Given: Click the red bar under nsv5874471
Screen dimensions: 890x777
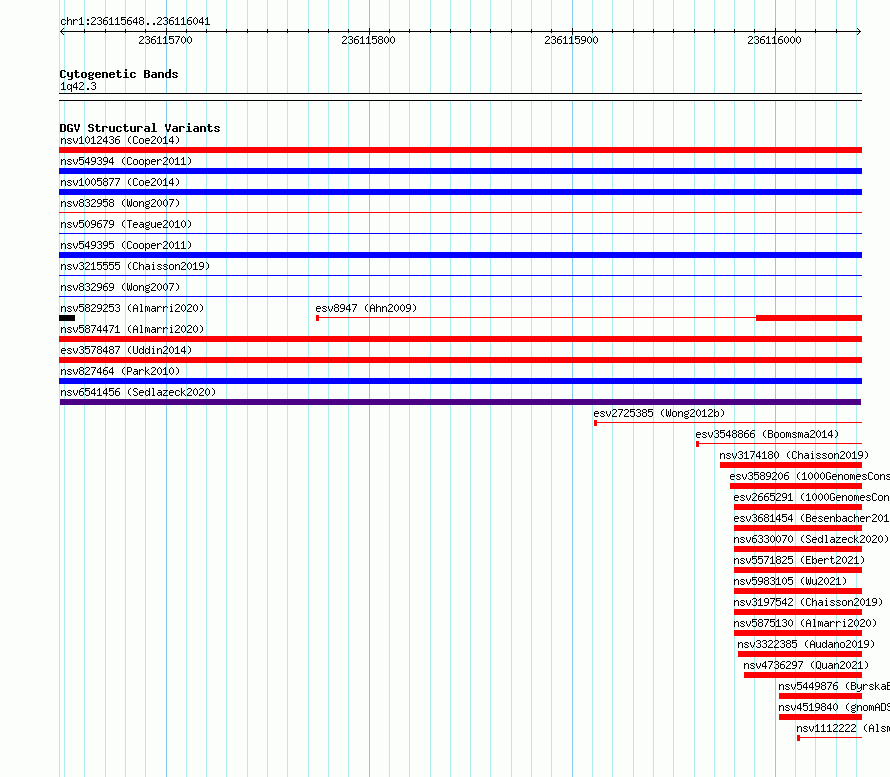Looking at the screenshot, I should [x=460, y=339].
